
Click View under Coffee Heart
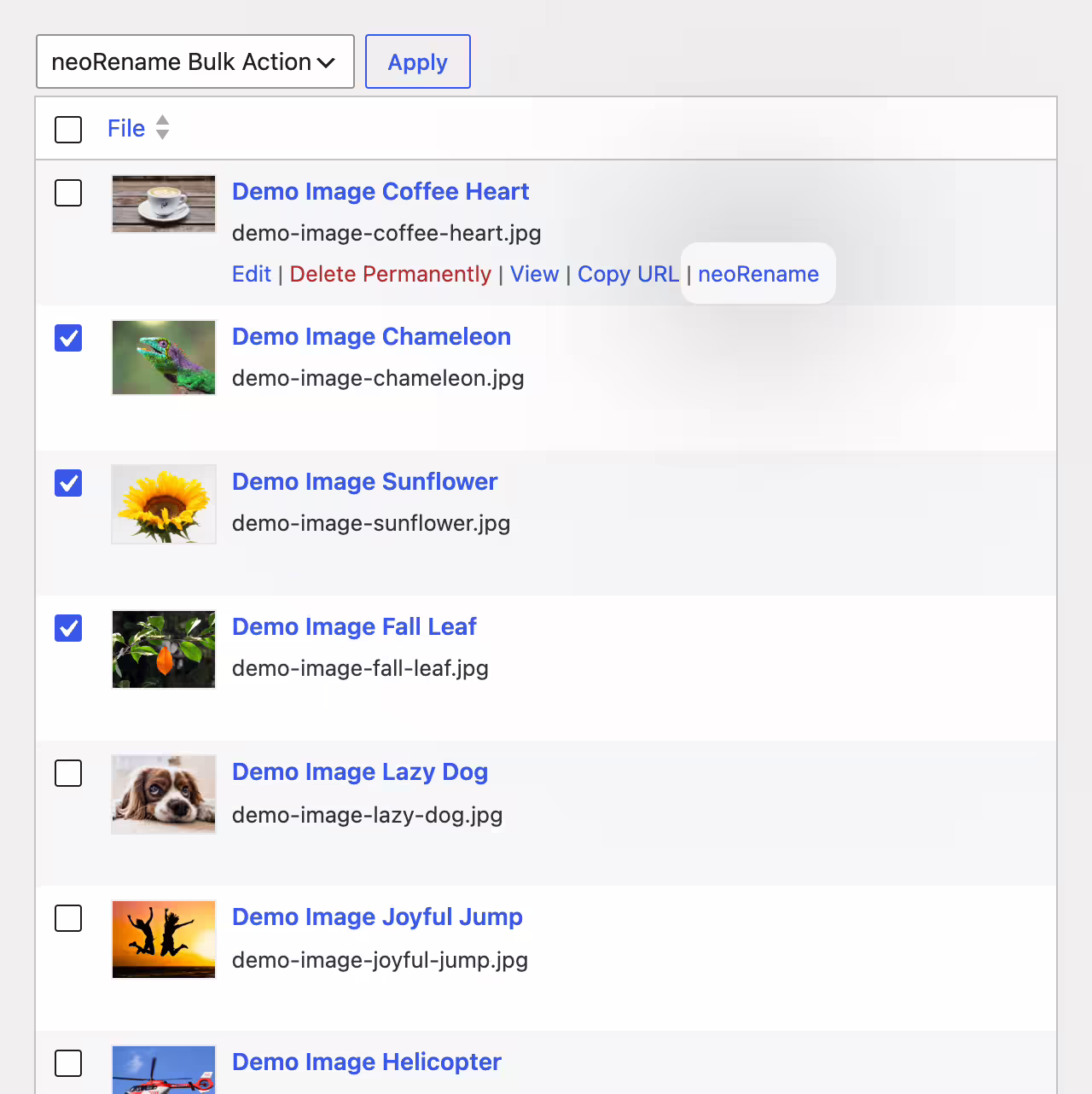535,274
